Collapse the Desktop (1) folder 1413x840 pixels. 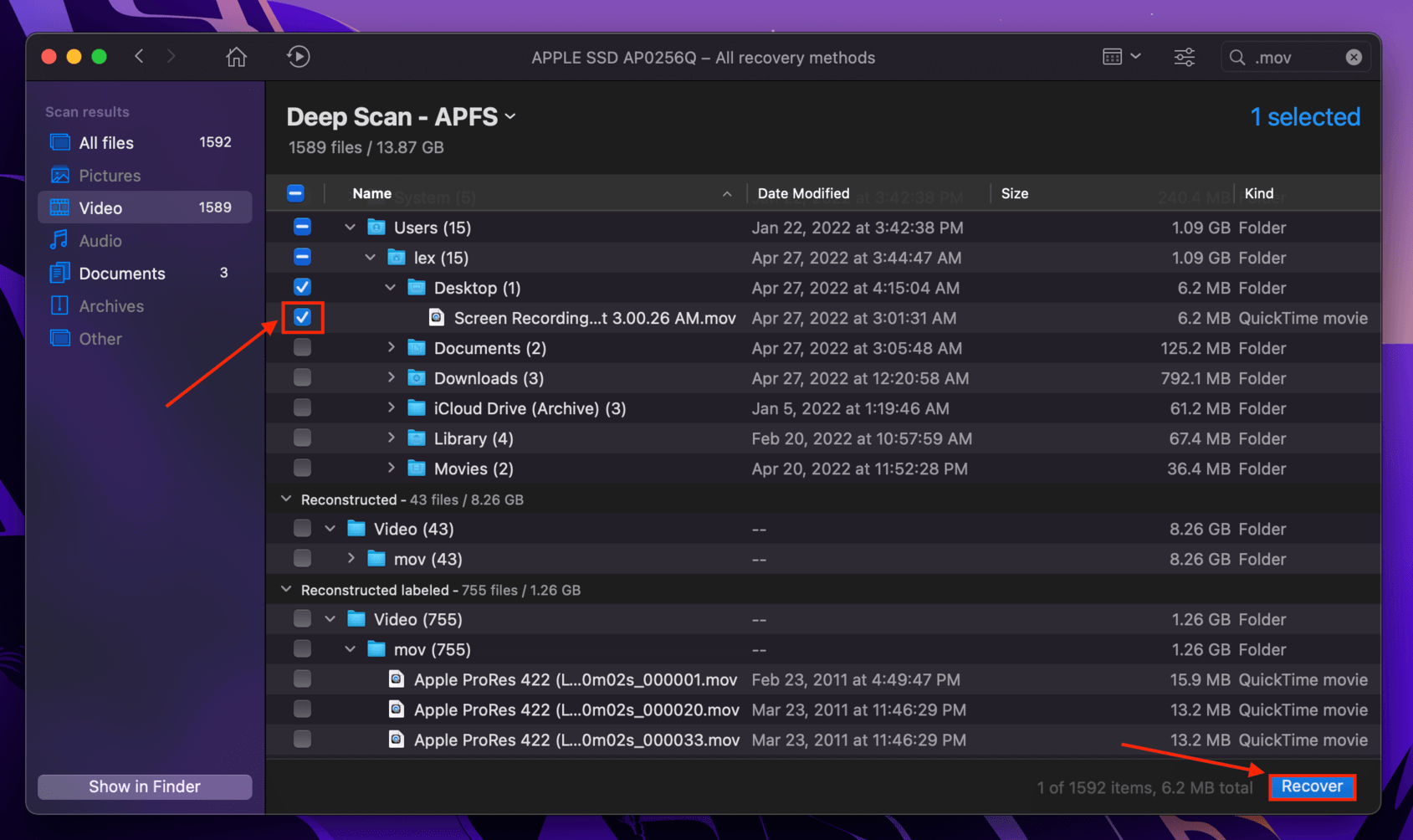coord(391,288)
